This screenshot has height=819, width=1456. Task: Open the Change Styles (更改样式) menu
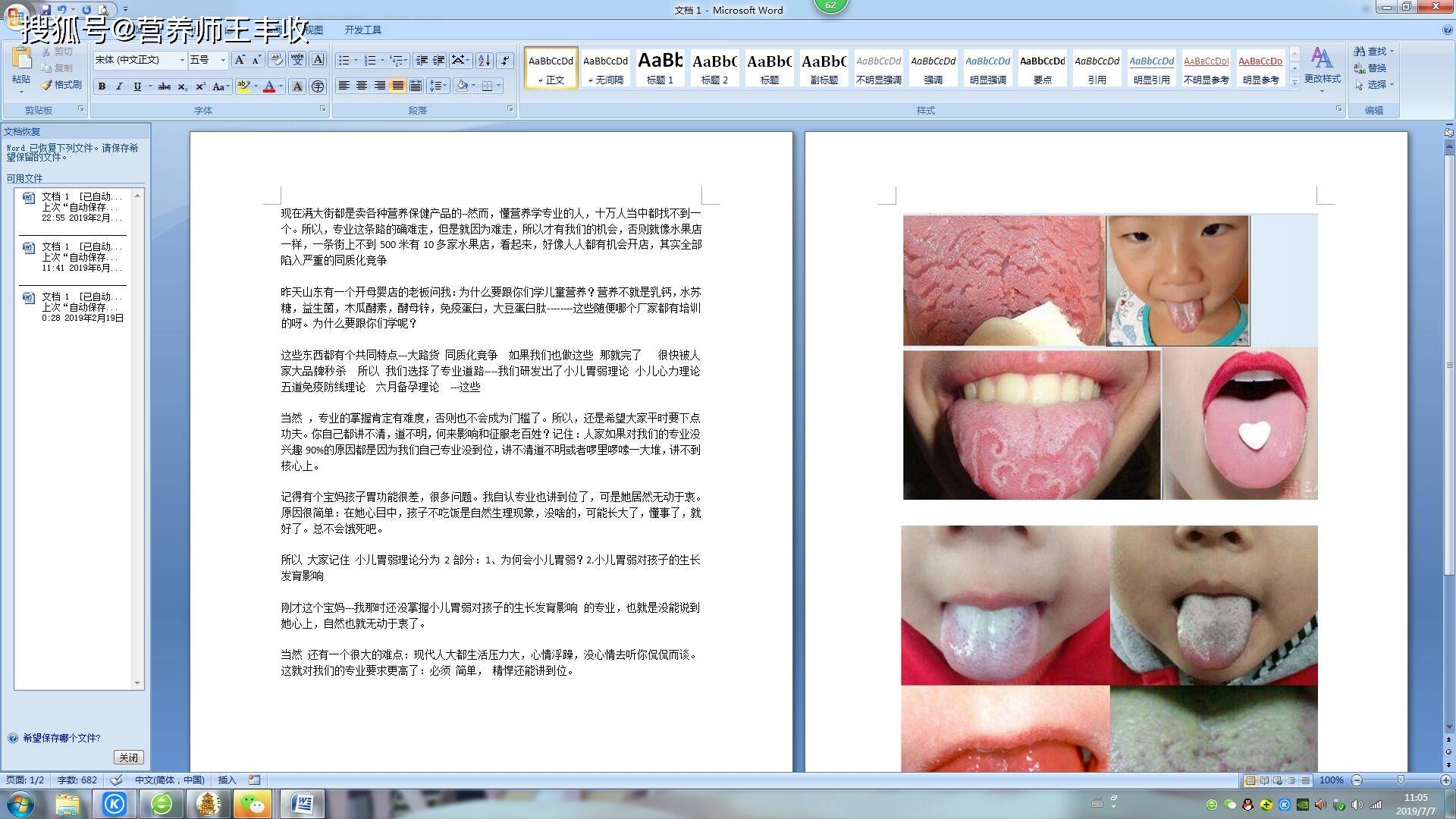pos(1322,69)
